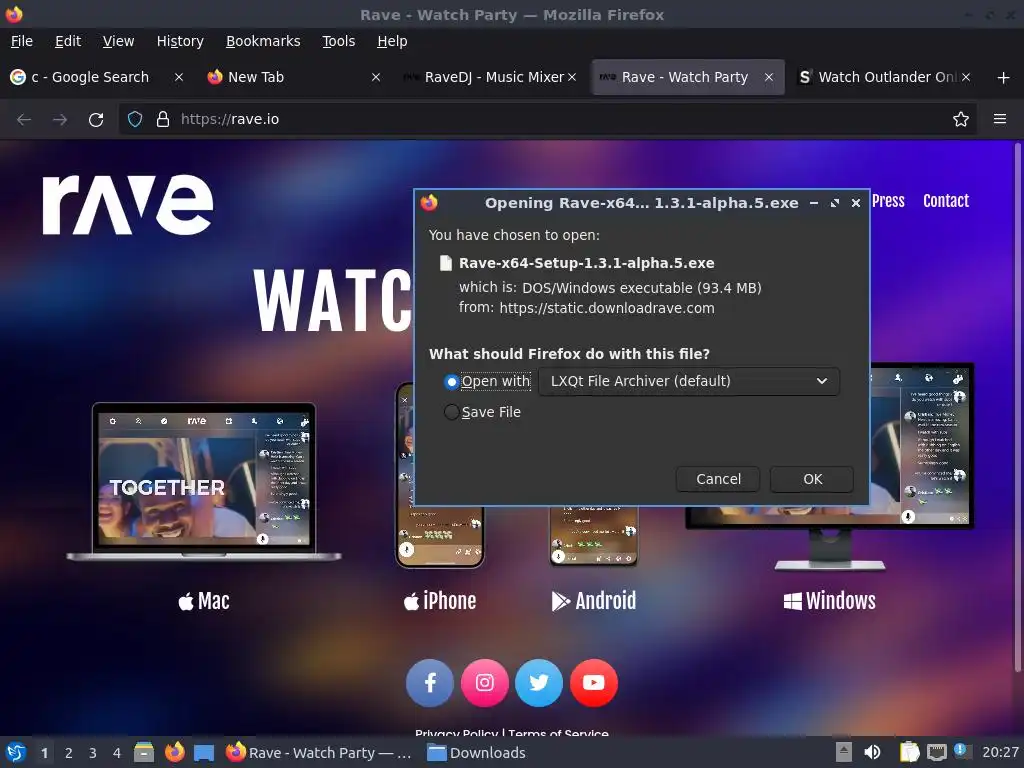Select the Save File radio option
The height and width of the screenshot is (768, 1024).
coord(451,412)
